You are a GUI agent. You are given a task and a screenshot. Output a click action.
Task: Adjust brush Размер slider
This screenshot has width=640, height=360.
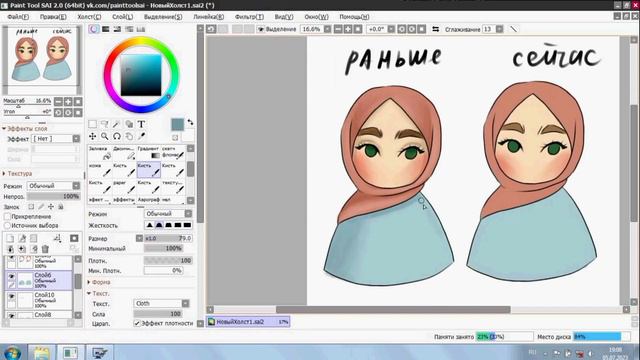tap(168, 238)
